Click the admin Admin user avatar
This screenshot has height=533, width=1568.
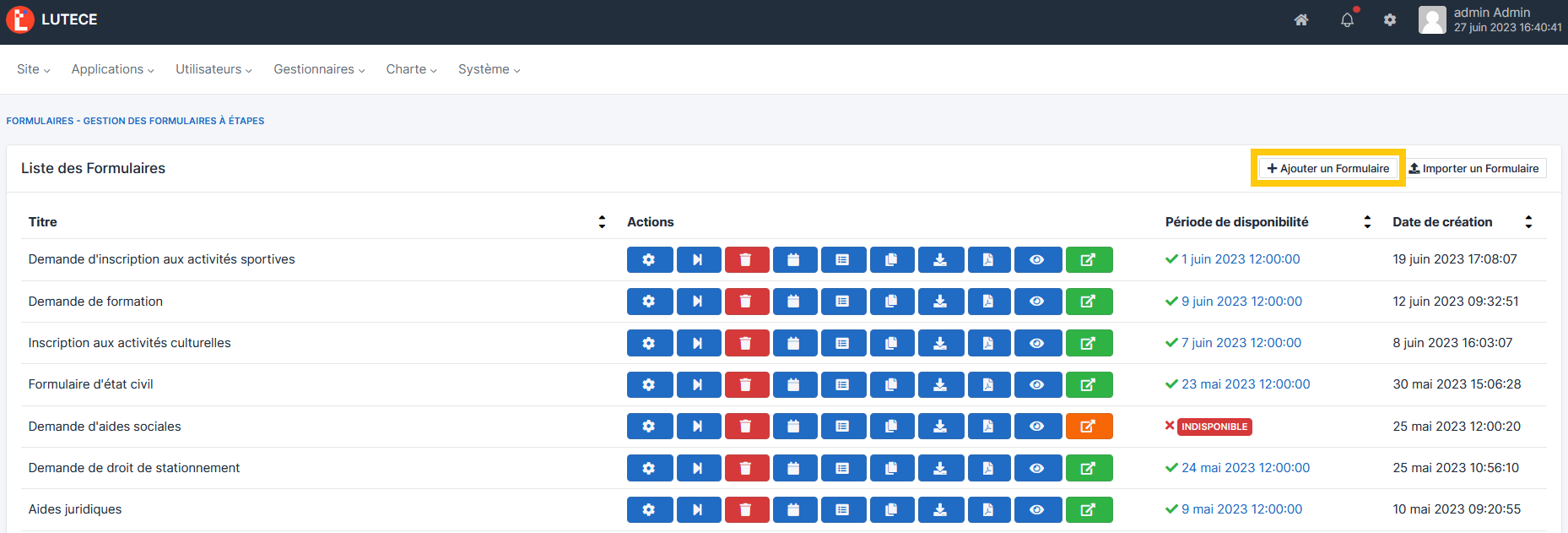1432,20
